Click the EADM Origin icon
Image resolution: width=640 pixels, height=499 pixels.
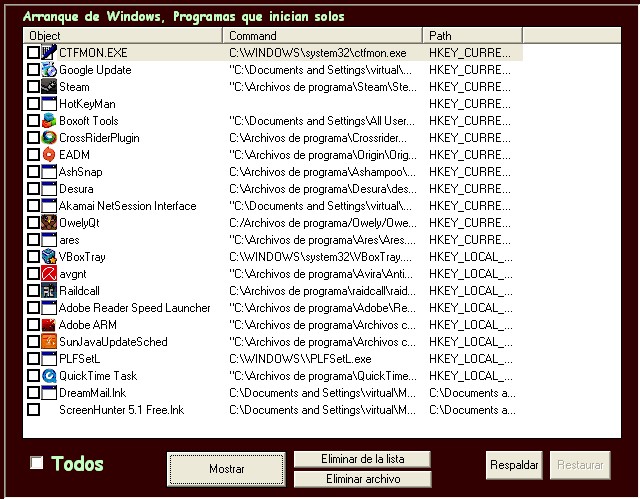[49, 155]
